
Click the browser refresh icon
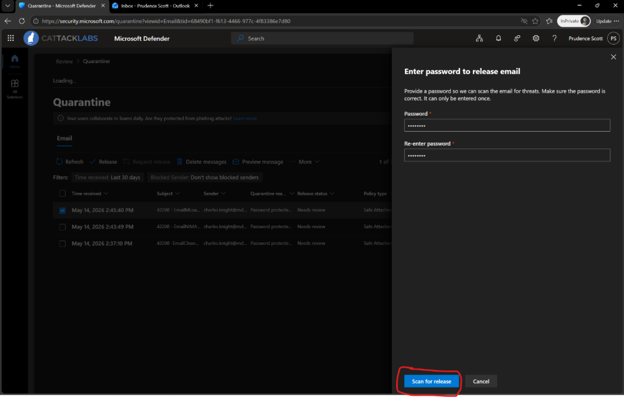click(22, 21)
